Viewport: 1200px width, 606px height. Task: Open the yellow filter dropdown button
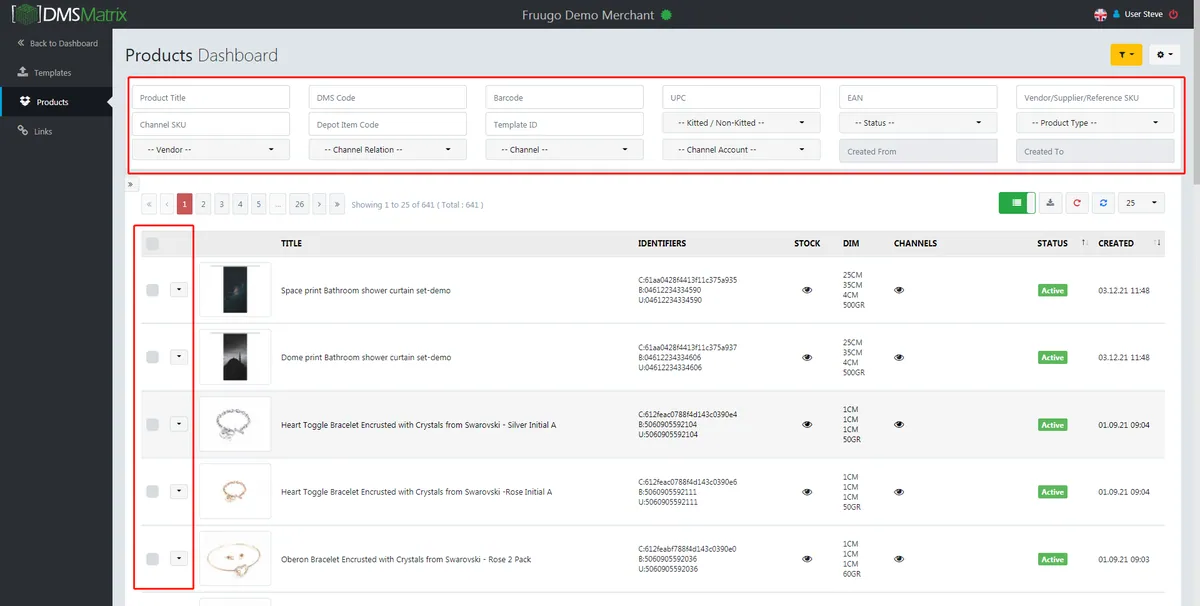(x=1126, y=55)
